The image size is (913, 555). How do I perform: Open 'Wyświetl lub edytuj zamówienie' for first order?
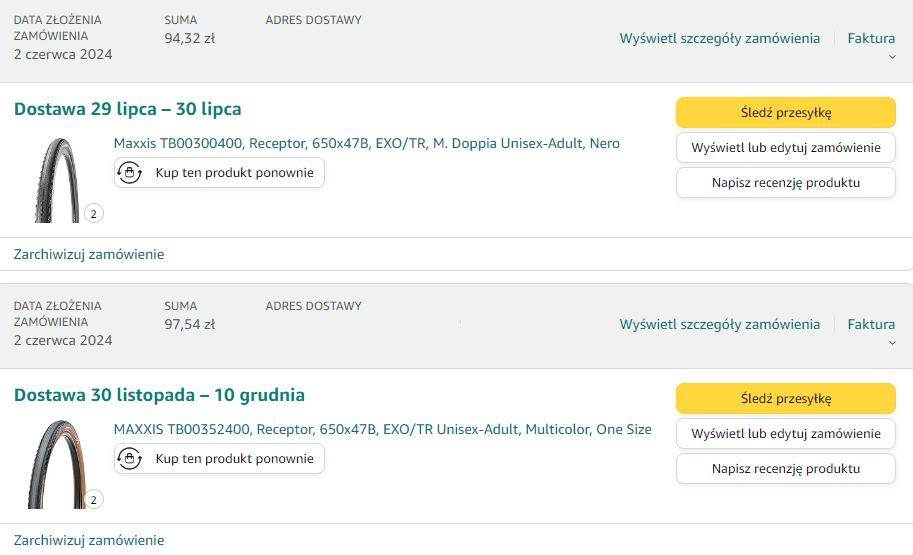point(785,148)
